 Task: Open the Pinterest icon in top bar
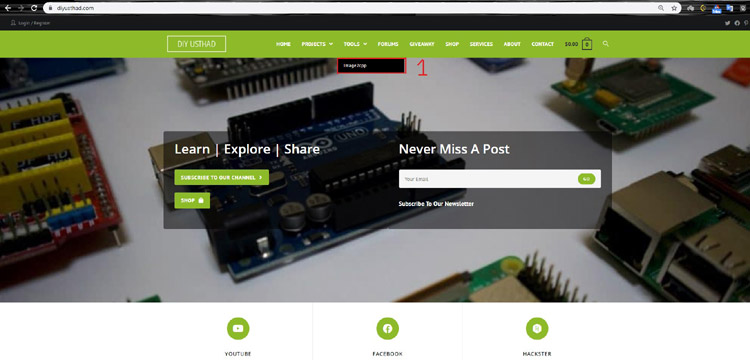click(x=746, y=23)
